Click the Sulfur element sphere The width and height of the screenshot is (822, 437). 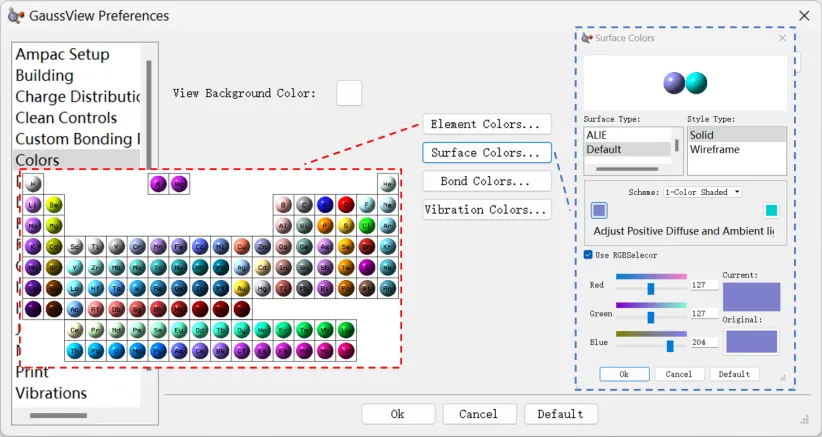click(x=345, y=226)
